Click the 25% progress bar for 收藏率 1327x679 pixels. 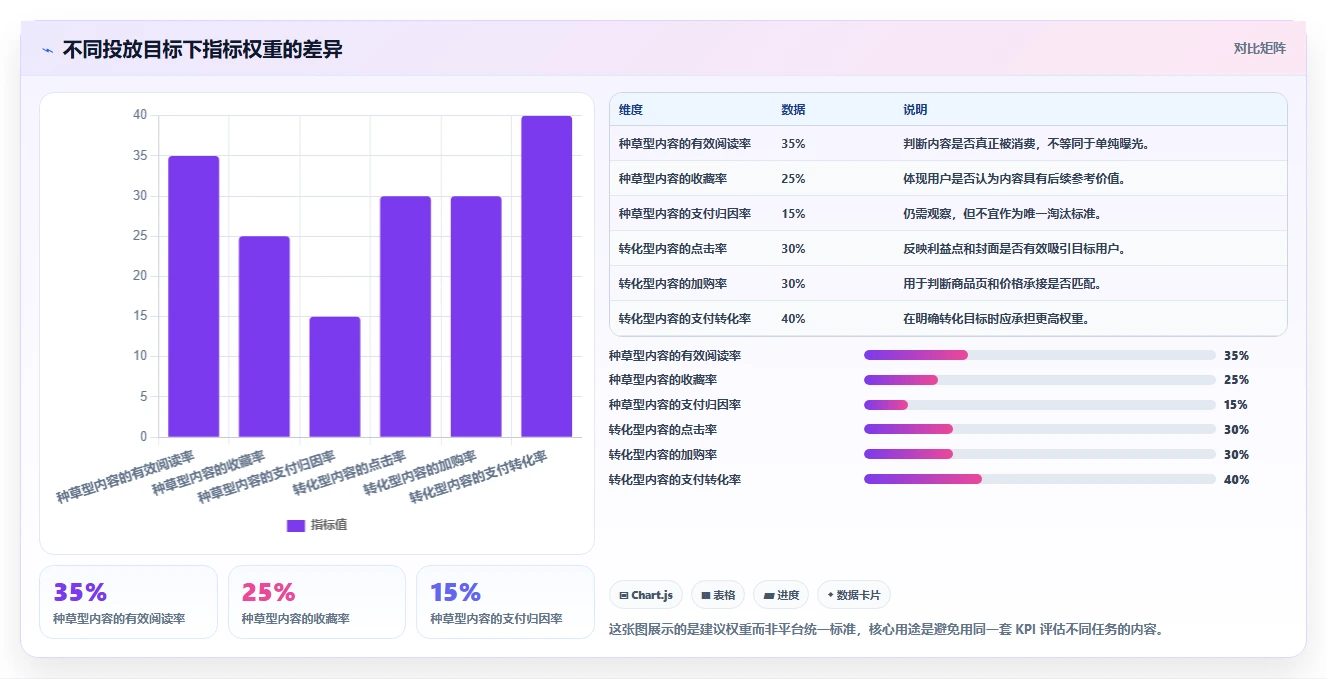tap(1040, 380)
